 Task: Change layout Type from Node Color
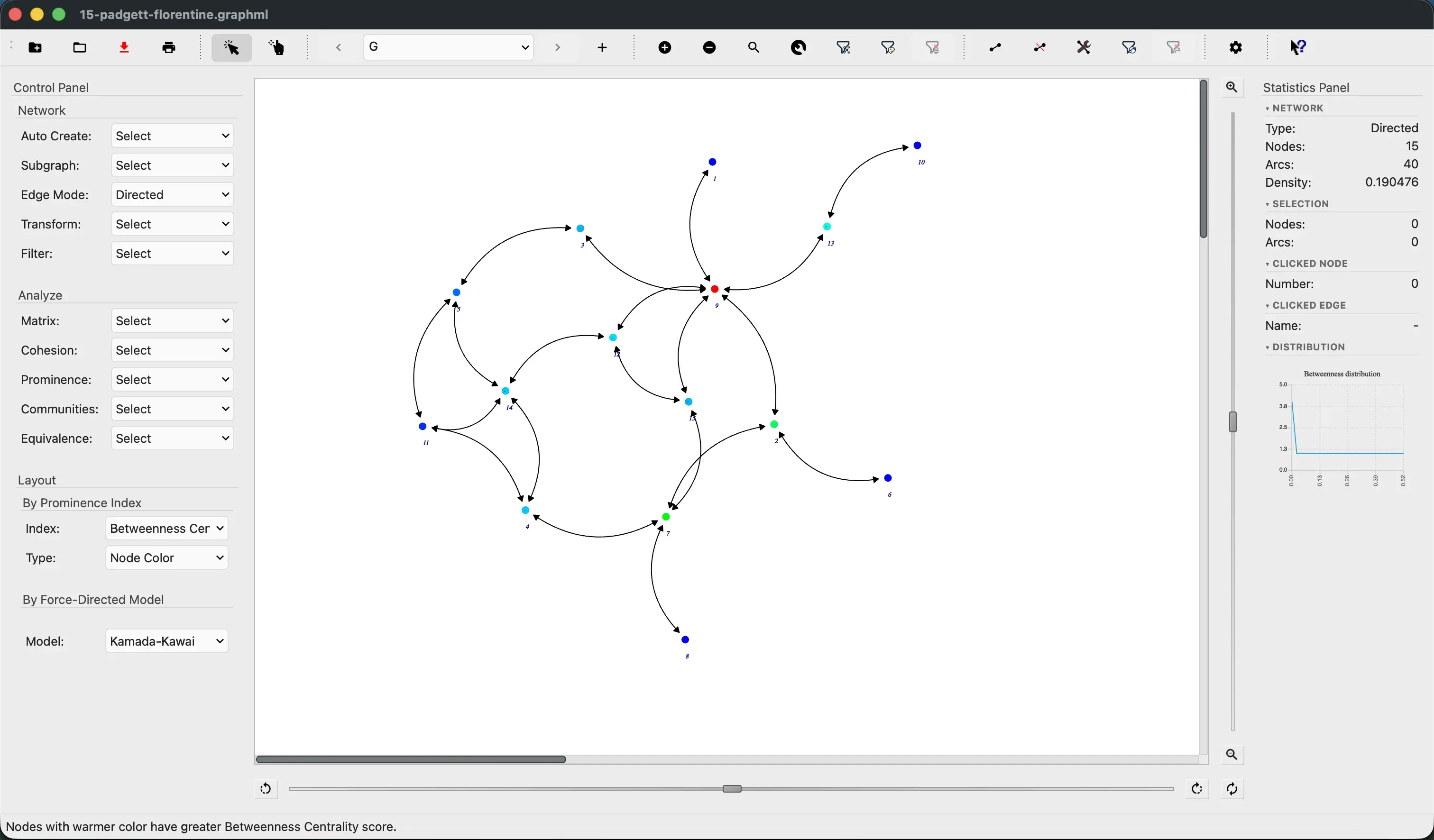167,558
